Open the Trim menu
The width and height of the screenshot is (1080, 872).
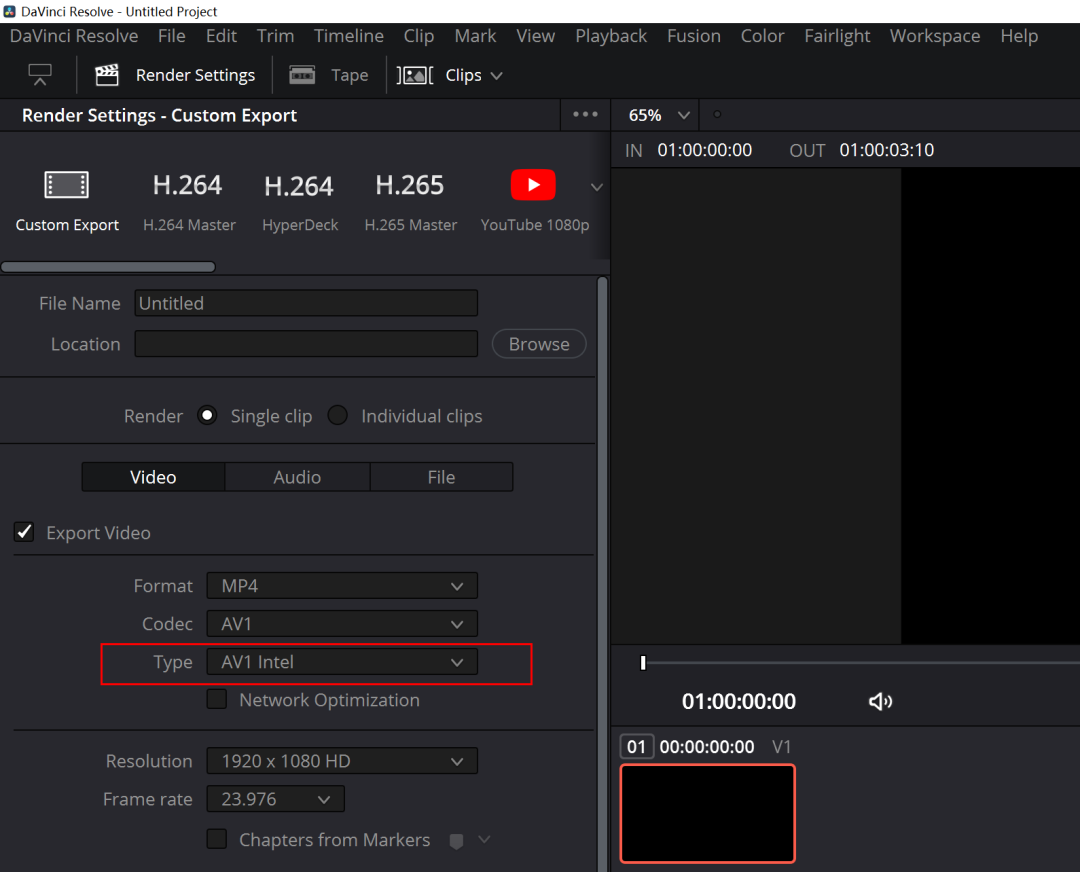(276, 36)
